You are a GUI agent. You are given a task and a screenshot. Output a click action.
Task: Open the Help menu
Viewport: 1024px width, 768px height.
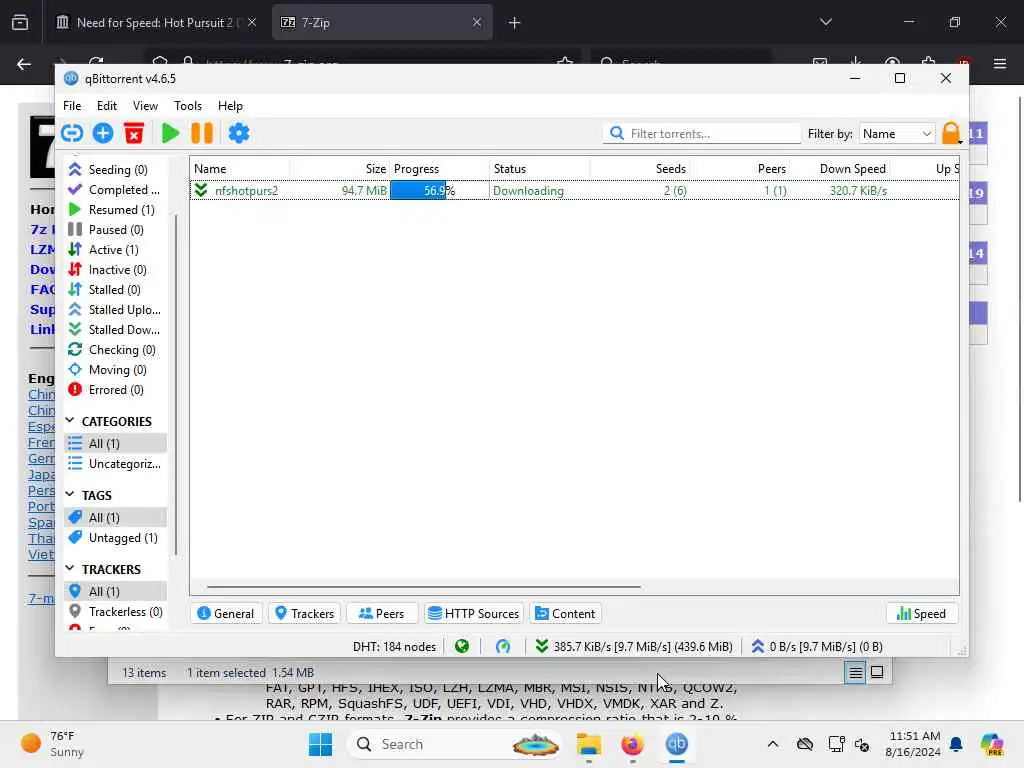click(x=230, y=106)
